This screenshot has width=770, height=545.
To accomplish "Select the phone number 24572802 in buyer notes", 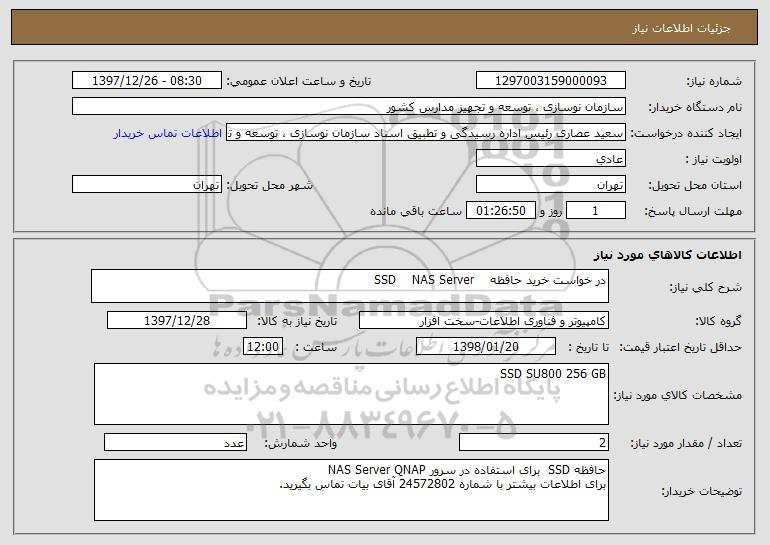I will (427, 485).
